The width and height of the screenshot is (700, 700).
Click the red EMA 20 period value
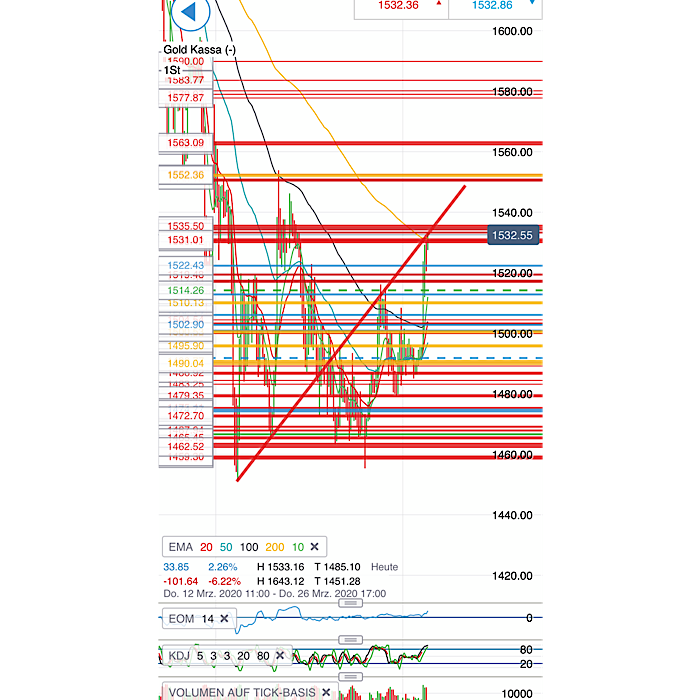[x=206, y=547]
